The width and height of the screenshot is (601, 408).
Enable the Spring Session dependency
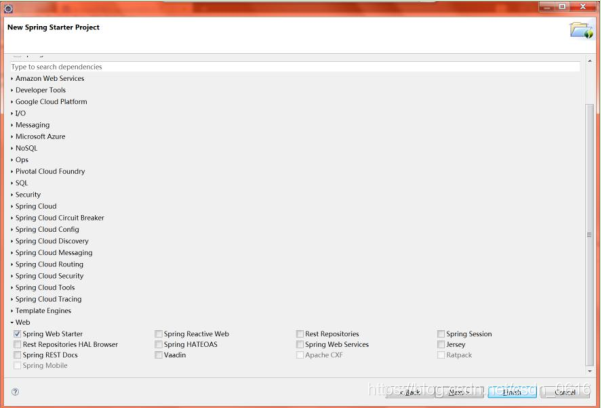(x=441, y=334)
